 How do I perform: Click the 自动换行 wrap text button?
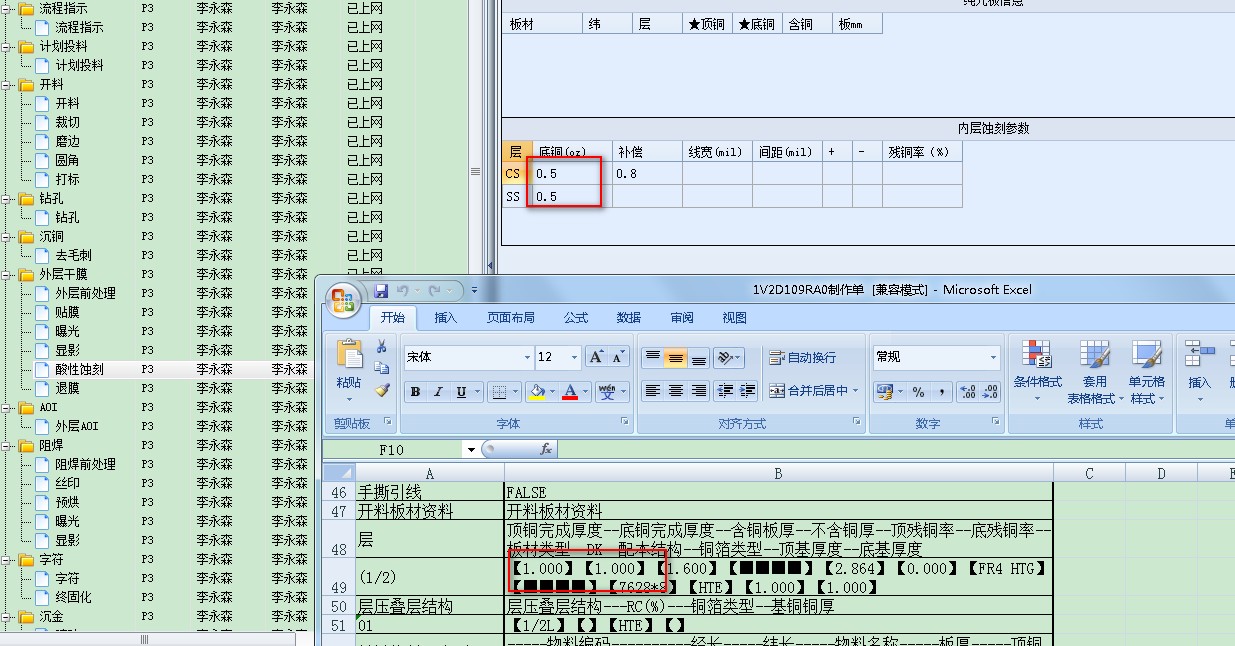pyautogui.click(x=803, y=357)
